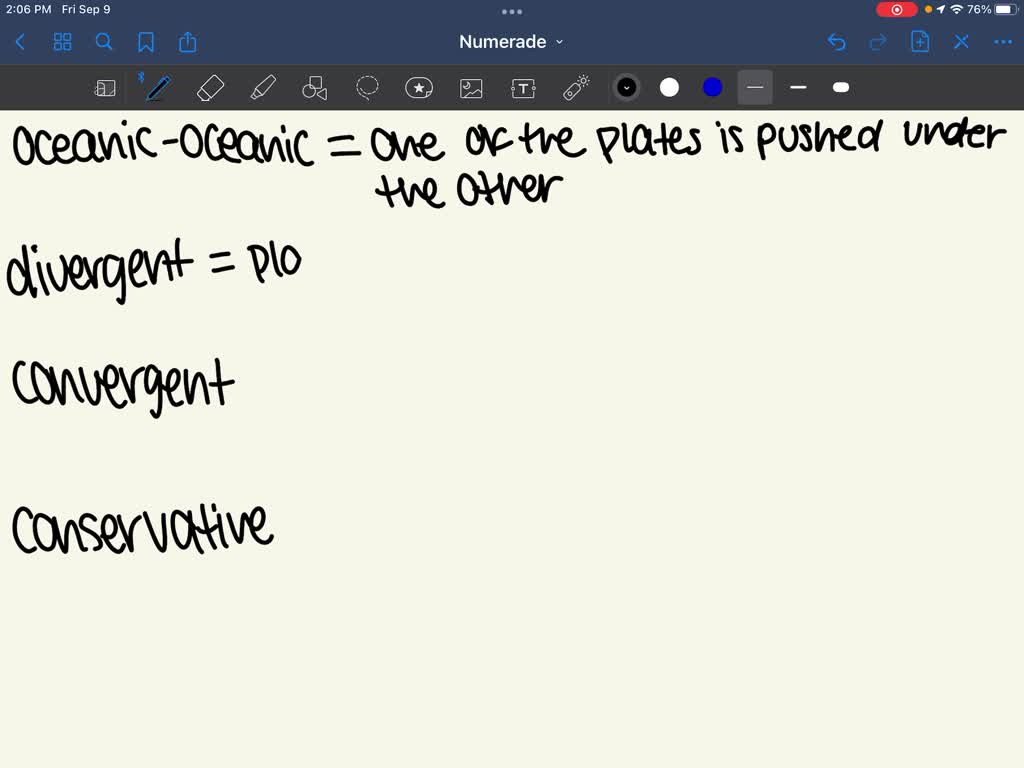Image resolution: width=1024 pixels, height=768 pixels.
Task: Add a new page
Action: pos(920,42)
